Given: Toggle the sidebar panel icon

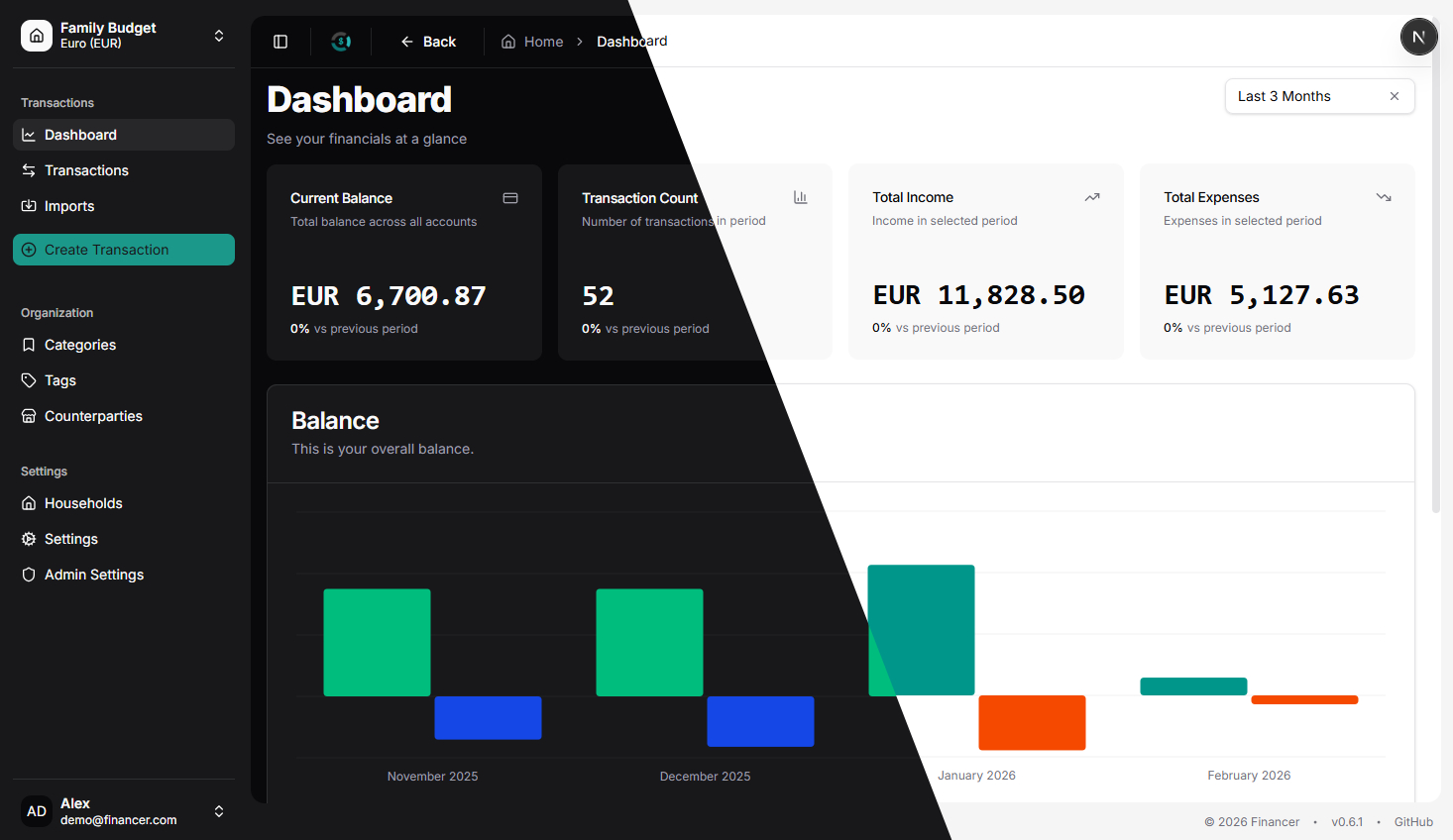Looking at the screenshot, I should click(x=280, y=42).
